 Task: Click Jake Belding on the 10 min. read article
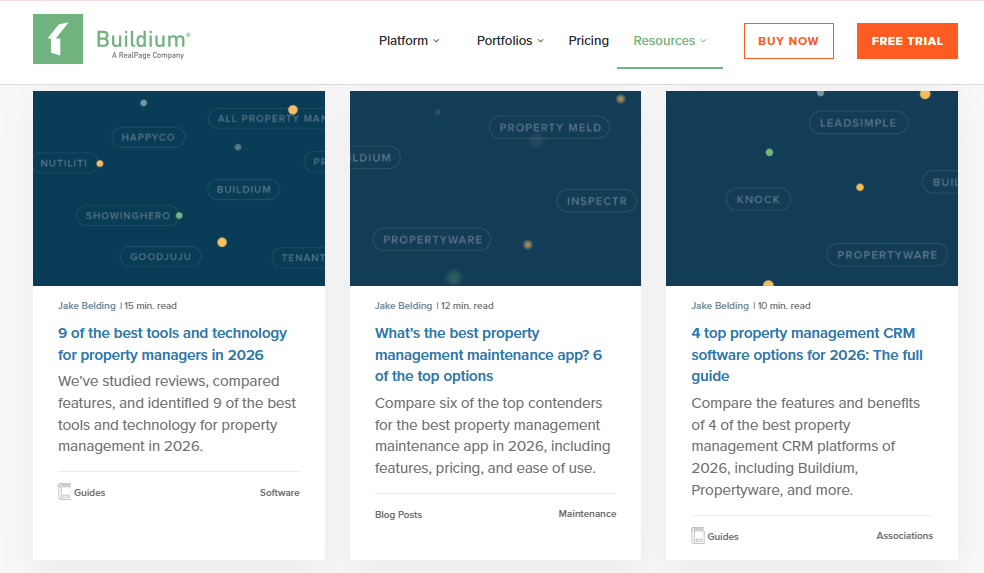(x=720, y=306)
